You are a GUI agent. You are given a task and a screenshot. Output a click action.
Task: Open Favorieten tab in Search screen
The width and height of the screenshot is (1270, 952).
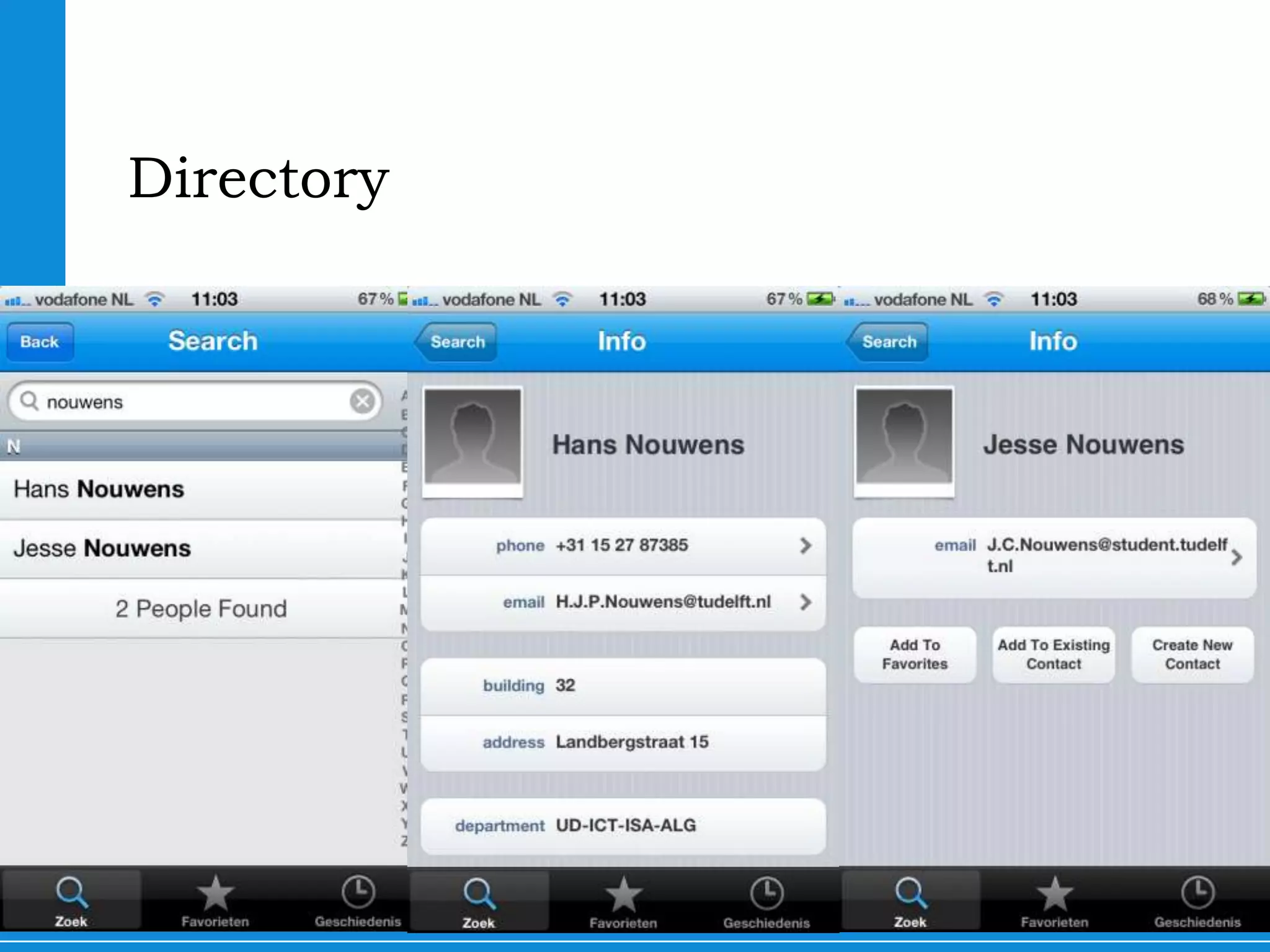[215, 900]
